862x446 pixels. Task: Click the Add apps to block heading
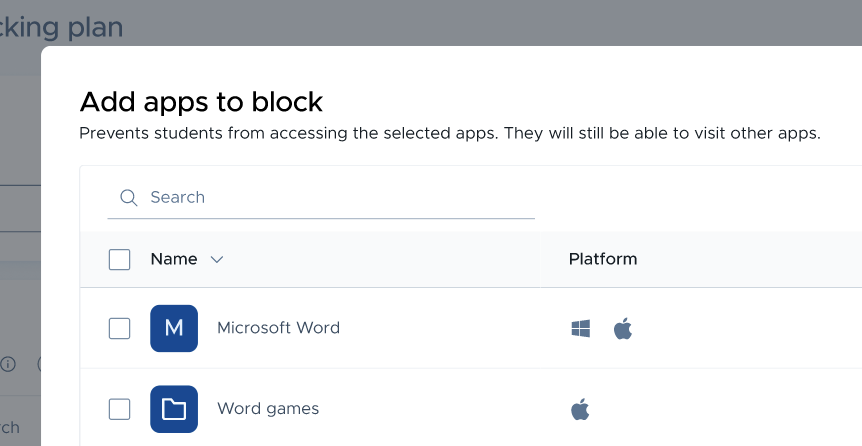pyautogui.click(x=201, y=102)
